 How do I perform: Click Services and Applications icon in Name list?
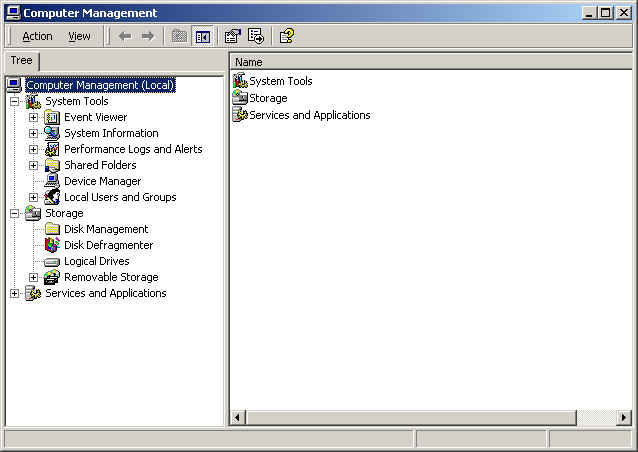240,115
